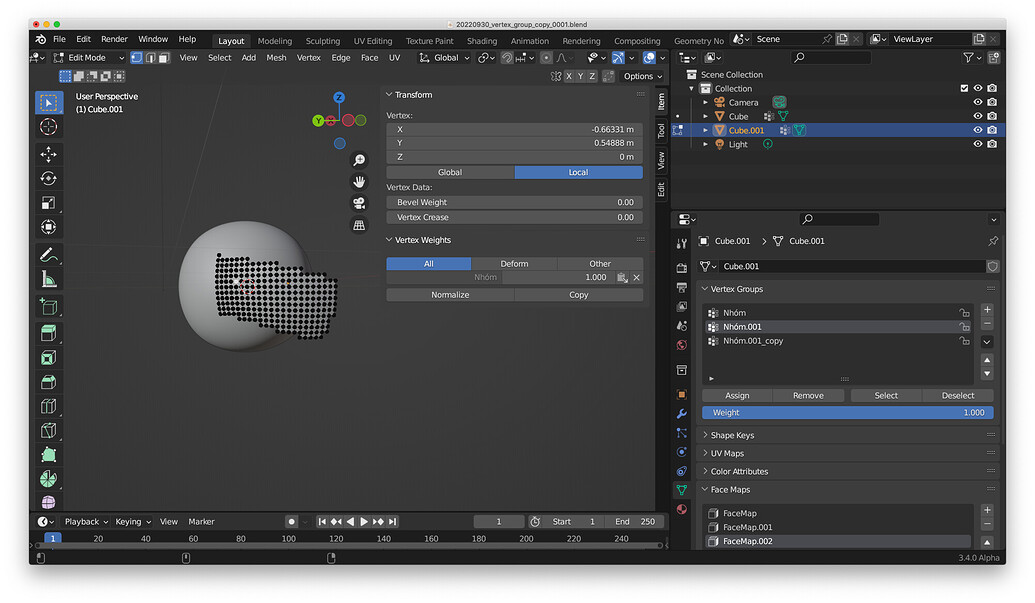Open the Object properties tab

coord(683,396)
